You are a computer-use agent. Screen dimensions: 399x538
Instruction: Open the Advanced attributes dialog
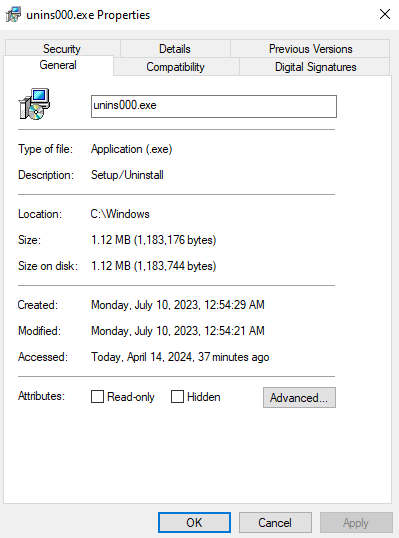click(x=299, y=398)
